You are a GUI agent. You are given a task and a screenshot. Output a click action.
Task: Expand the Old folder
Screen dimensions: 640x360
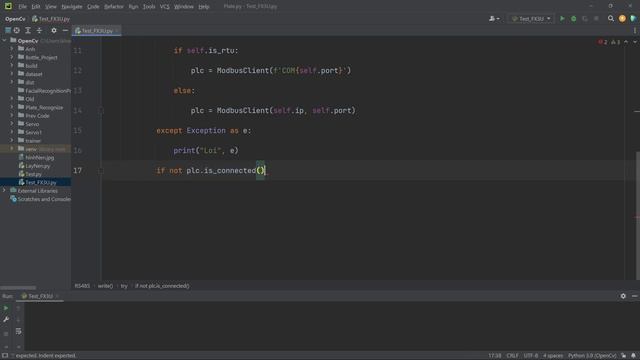pos(12,99)
